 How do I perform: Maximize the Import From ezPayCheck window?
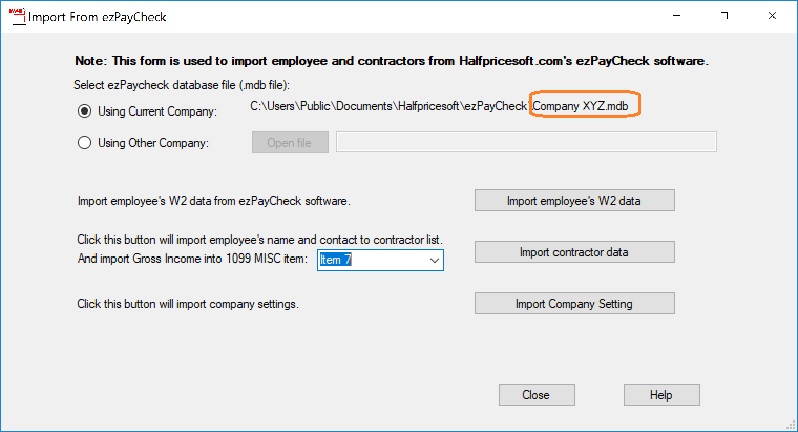(x=721, y=17)
